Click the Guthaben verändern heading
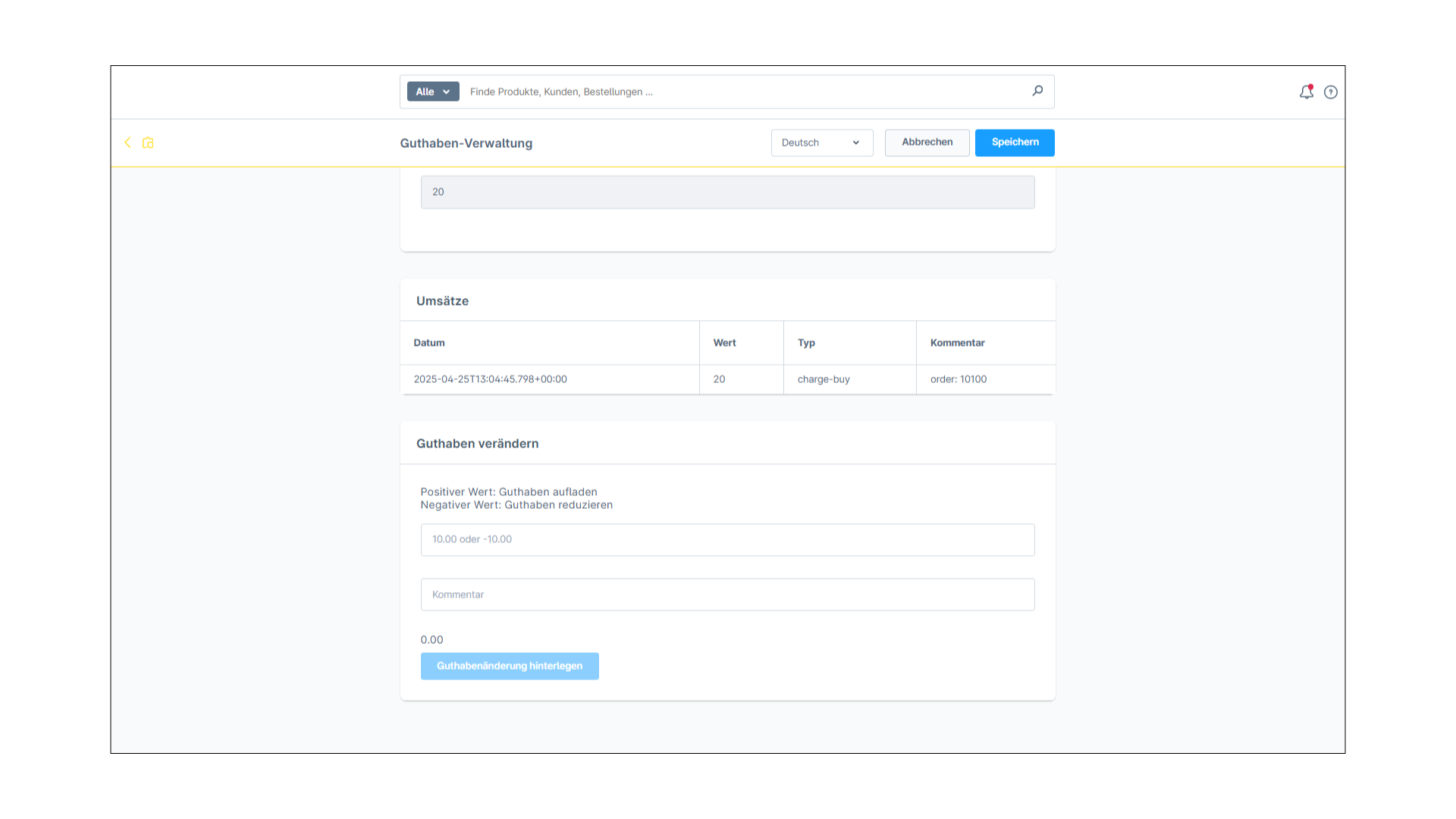Image resolution: width=1456 pixels, height=819 pixels. point(477,444)
